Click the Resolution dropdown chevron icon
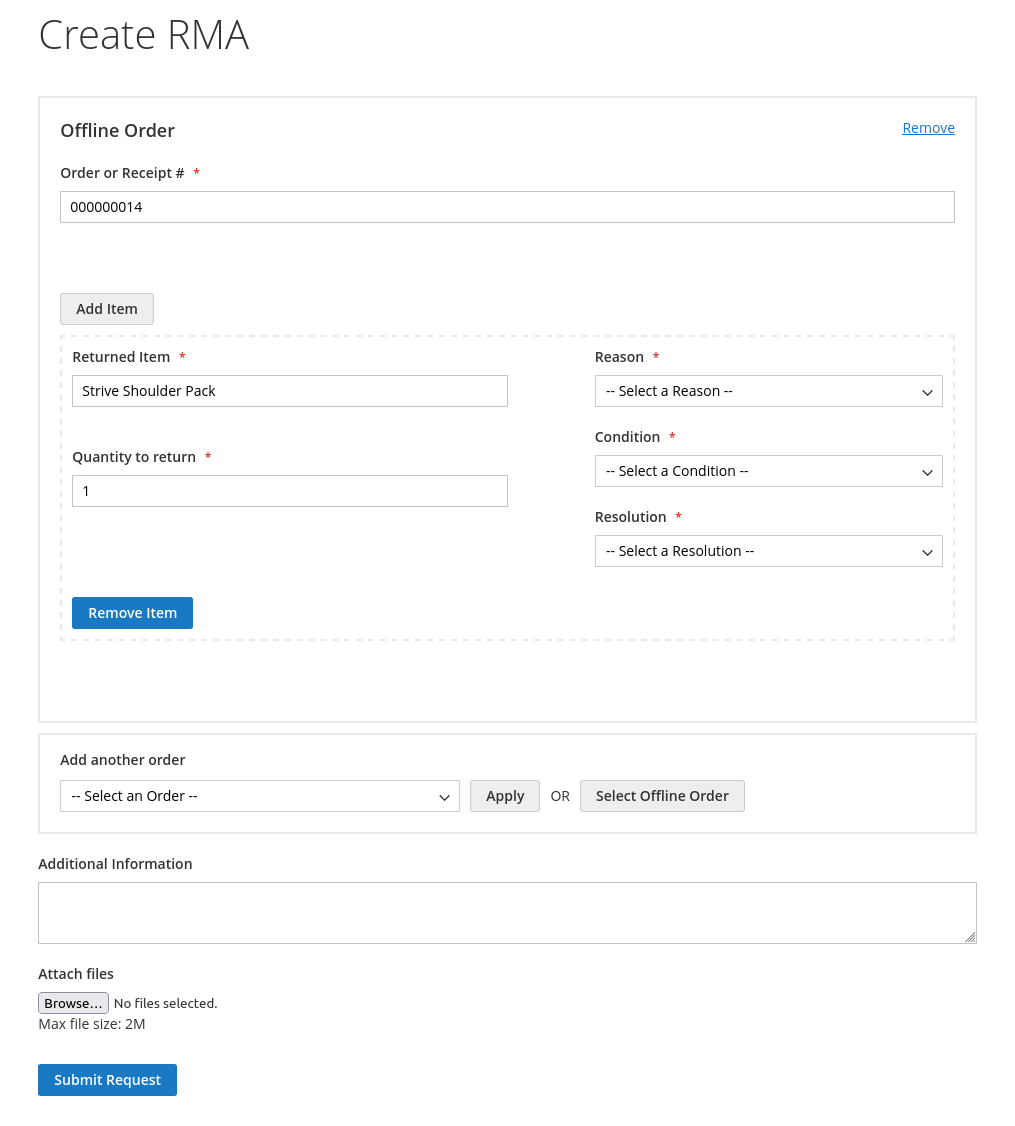This screenshot has width=1015, height=1126. point(928,551)
